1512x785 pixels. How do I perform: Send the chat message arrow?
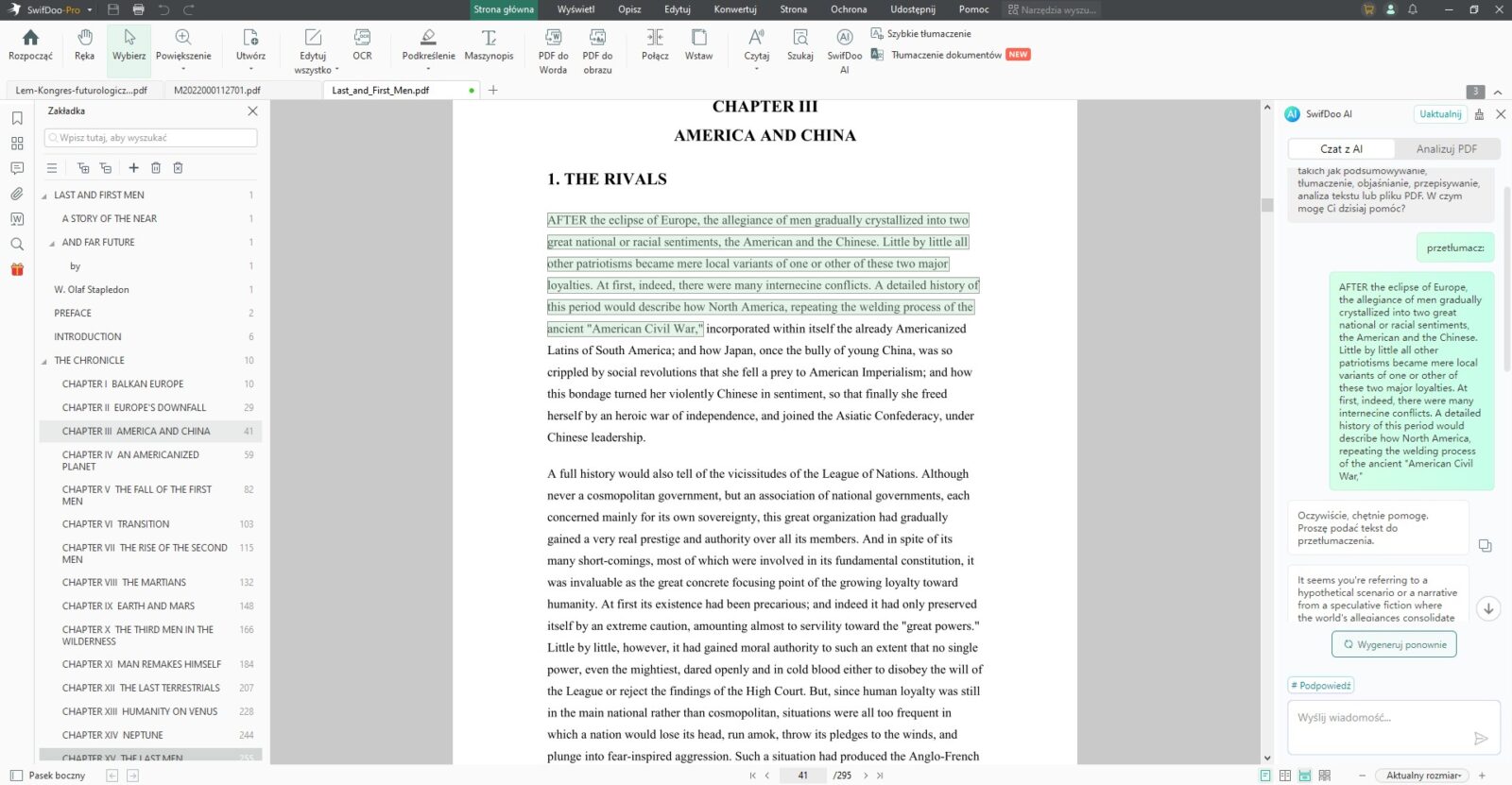(1481, 739)
